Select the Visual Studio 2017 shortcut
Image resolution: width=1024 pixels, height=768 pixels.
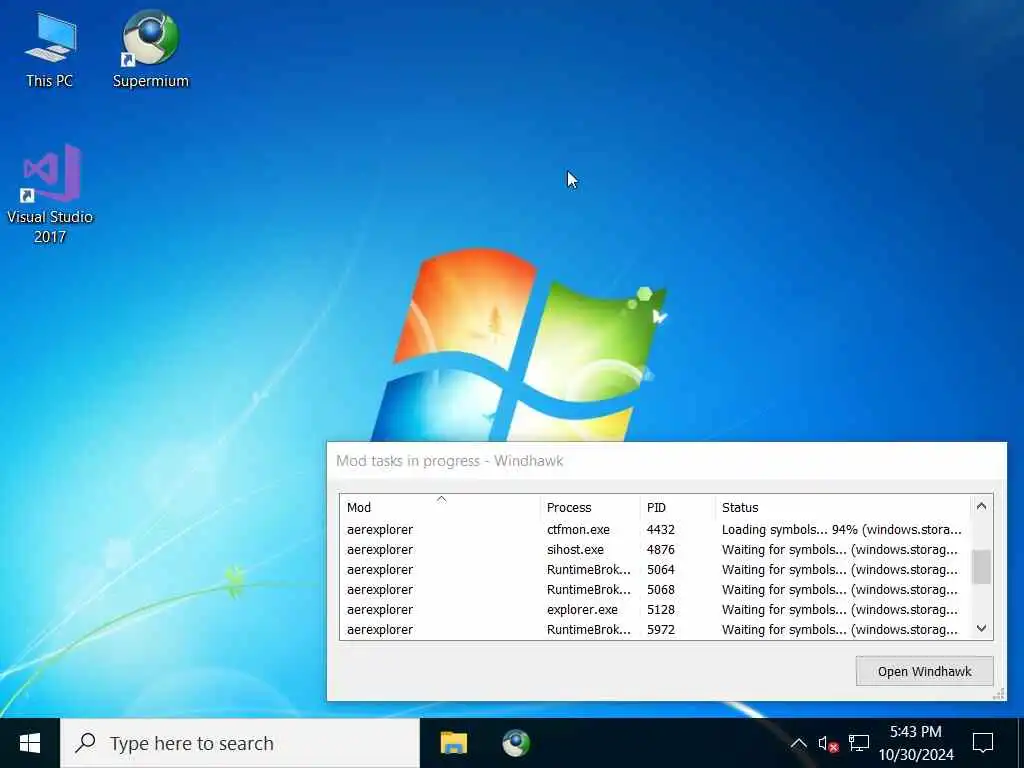[50, 195]
